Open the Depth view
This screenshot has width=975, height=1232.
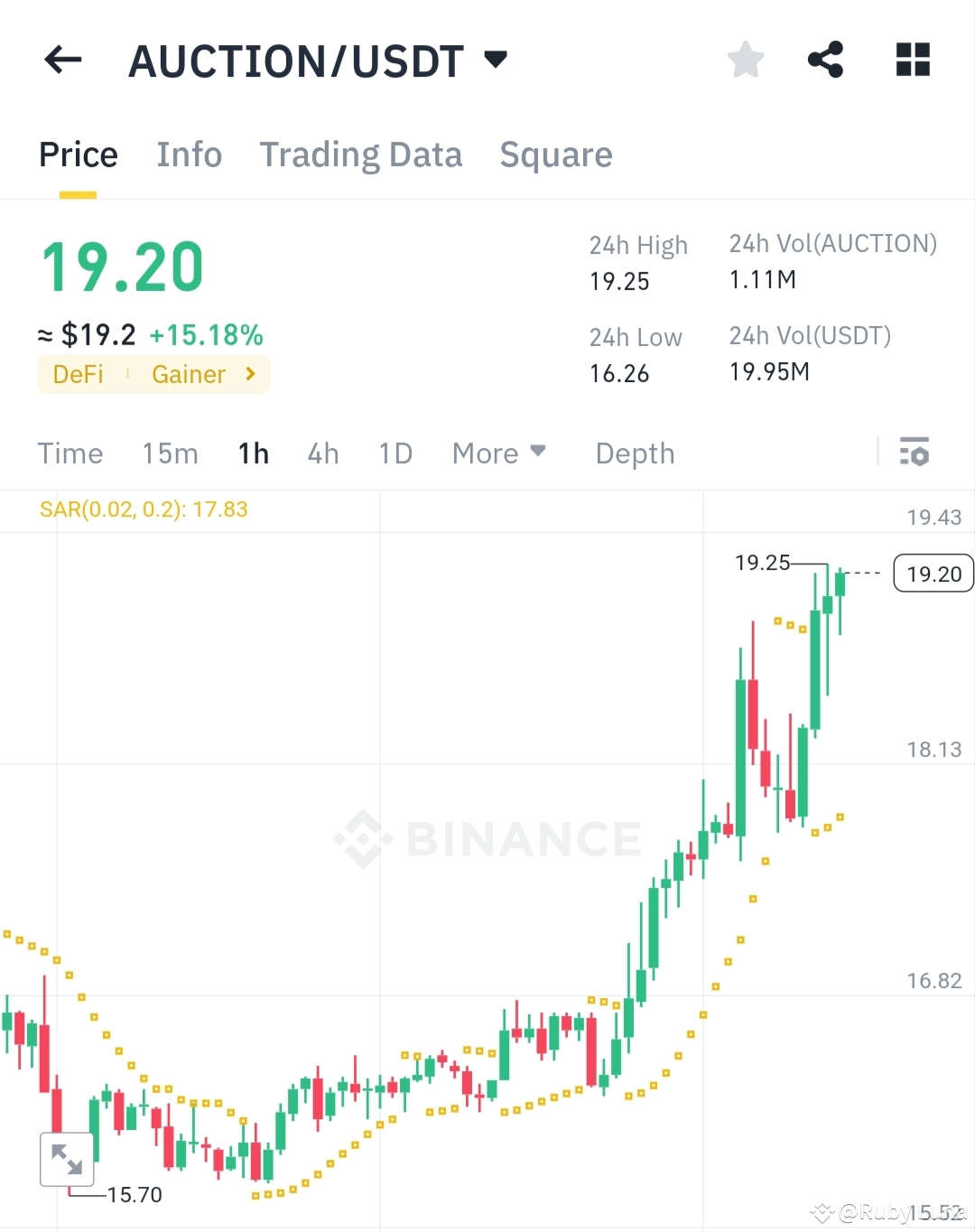pos(635,453)
